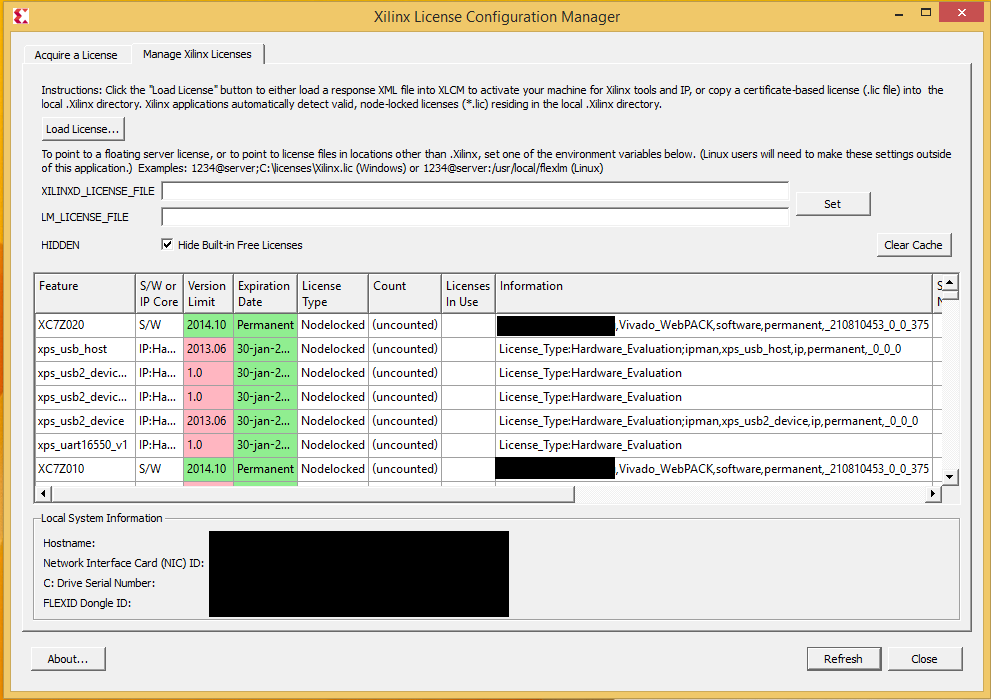This screenshot has width=991, height=700.
Task: Focus the XILINXD_LICENSE_FILE input field
Action: (475, 191)
